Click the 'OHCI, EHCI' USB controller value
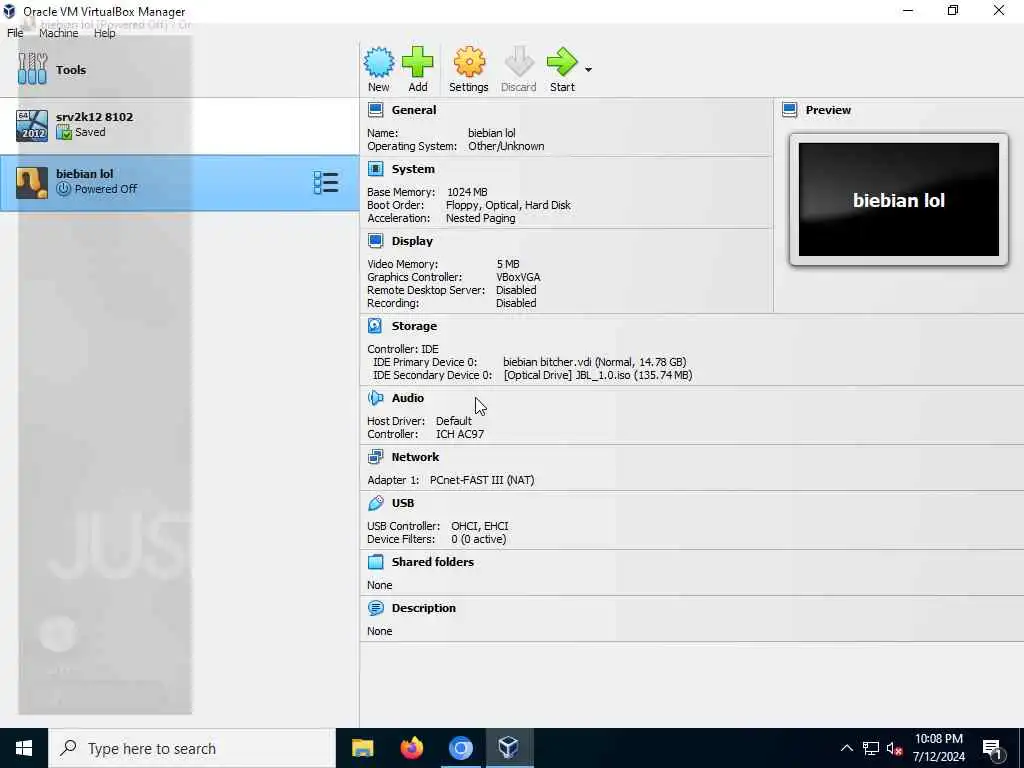 click(x=479, y=526)
